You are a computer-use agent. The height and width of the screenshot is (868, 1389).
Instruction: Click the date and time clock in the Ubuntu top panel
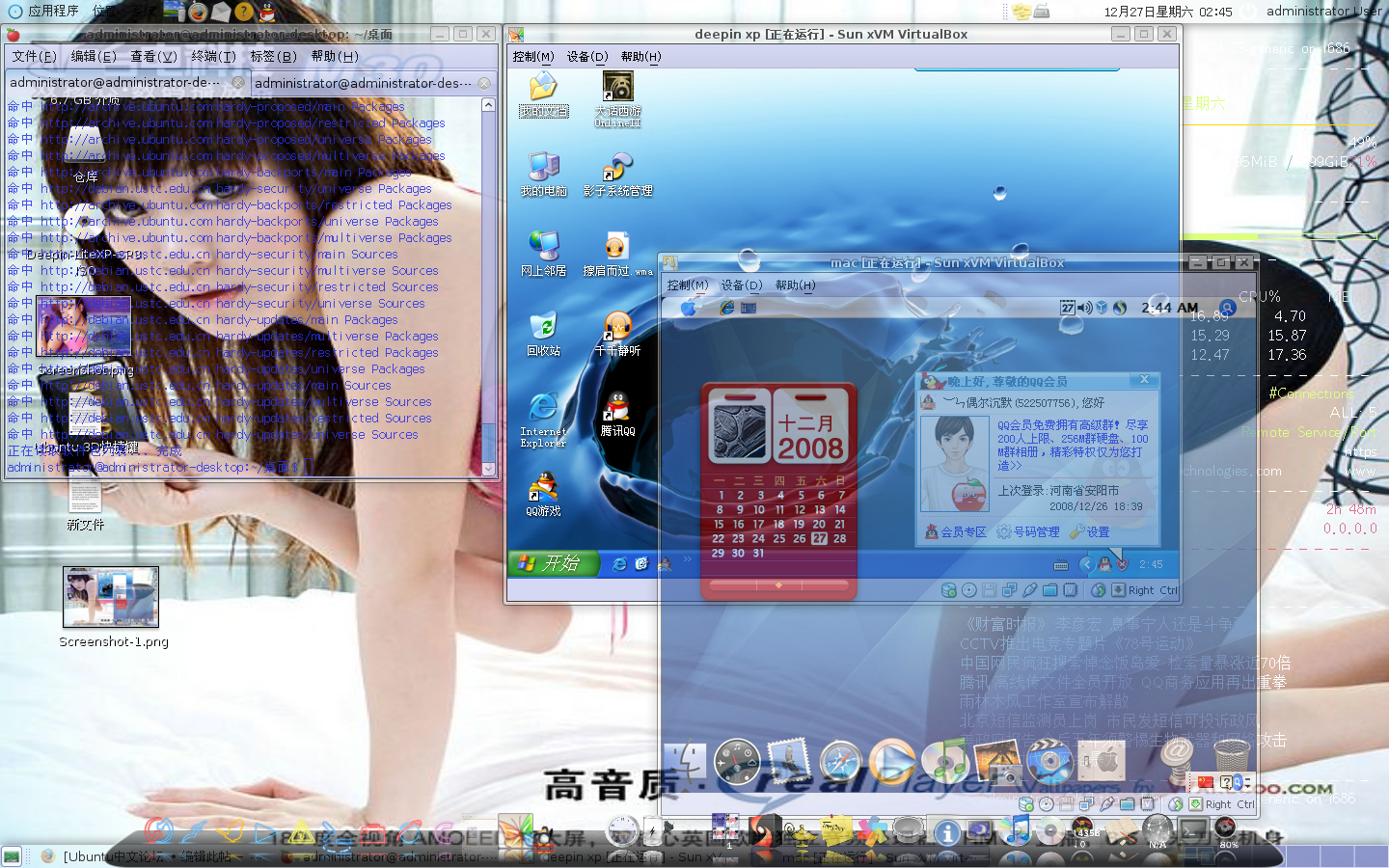coord(1168,12)
